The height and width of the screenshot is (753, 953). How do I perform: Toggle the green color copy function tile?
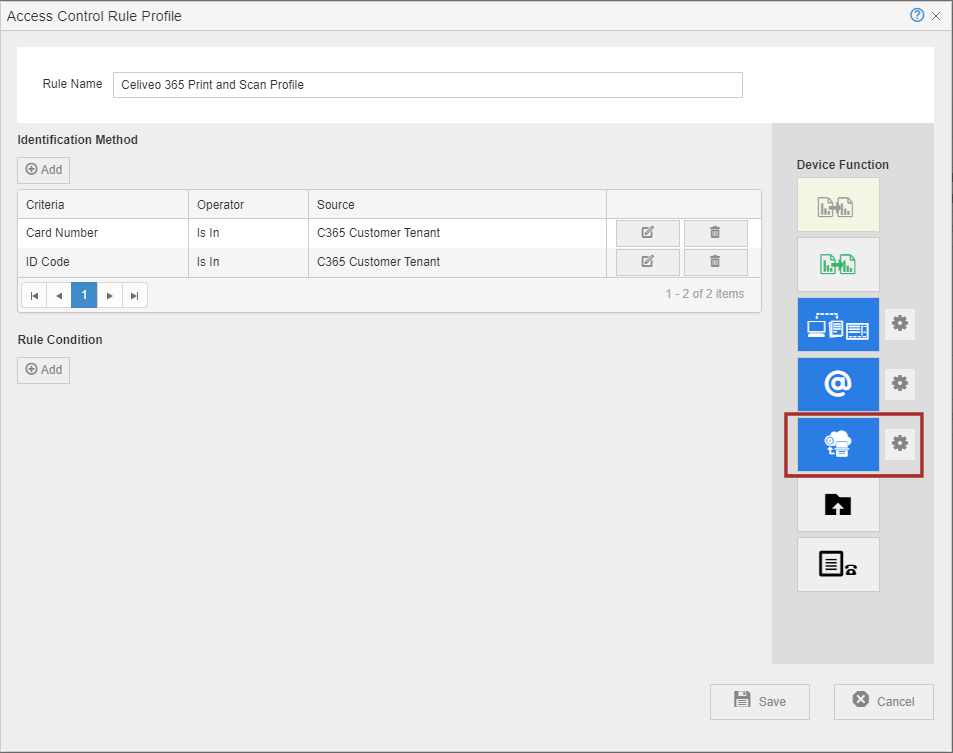click(838, 264)
